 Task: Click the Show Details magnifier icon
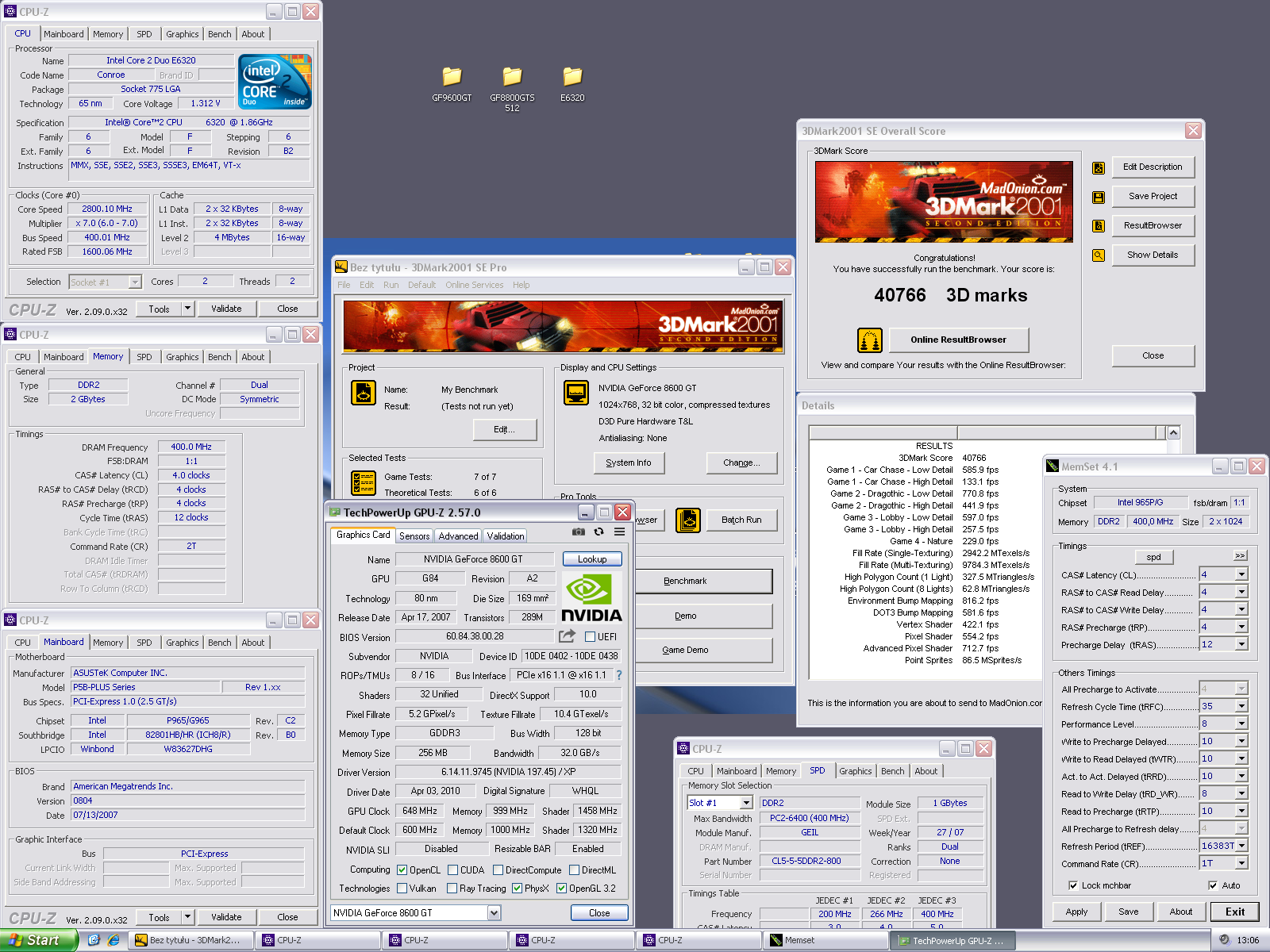1099,255
